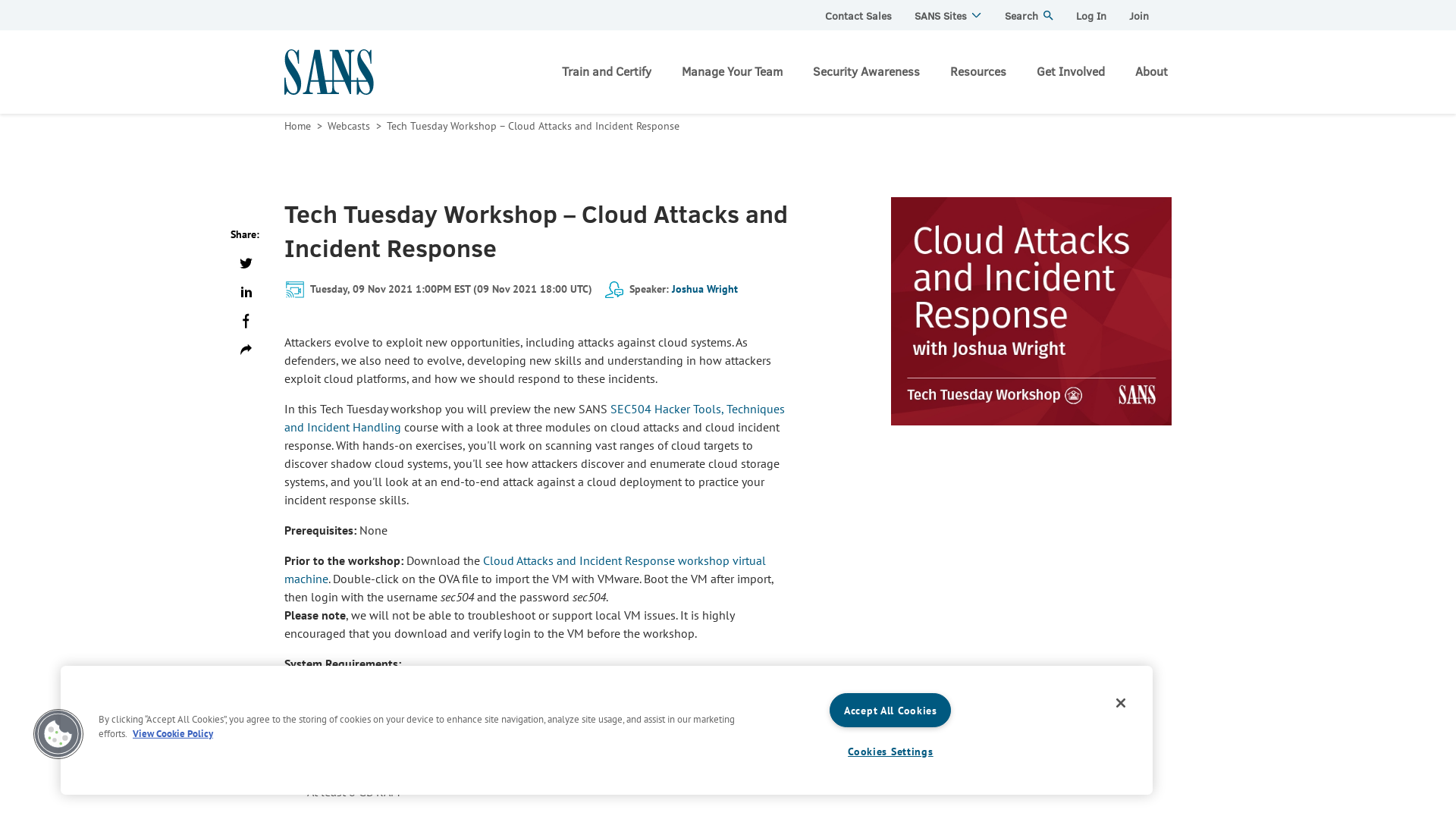Click Log In link
The height and width of the screenshot is (819, 1456).
(1091, 15)
